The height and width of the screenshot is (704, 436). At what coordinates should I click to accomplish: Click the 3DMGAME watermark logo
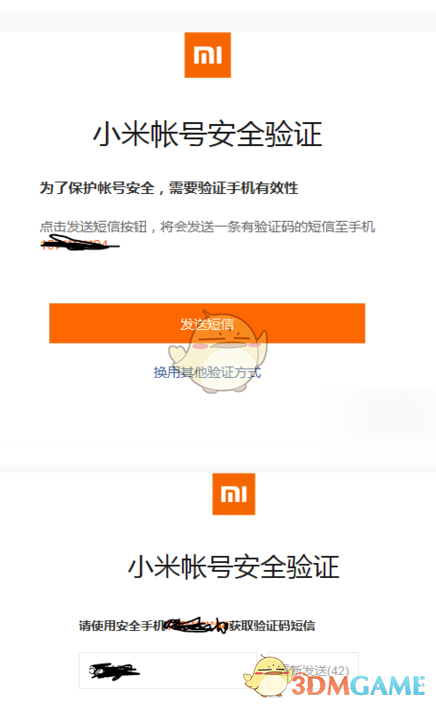[x=357, y=685]
